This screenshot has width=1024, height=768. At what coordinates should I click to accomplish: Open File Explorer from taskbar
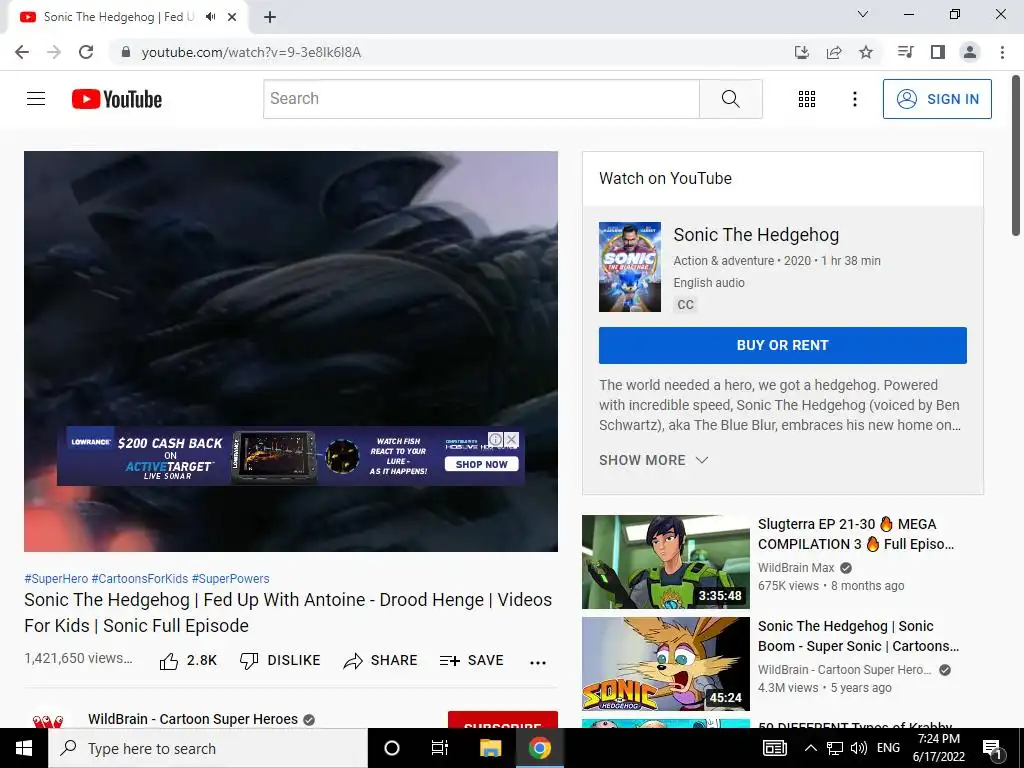point(490,748)
